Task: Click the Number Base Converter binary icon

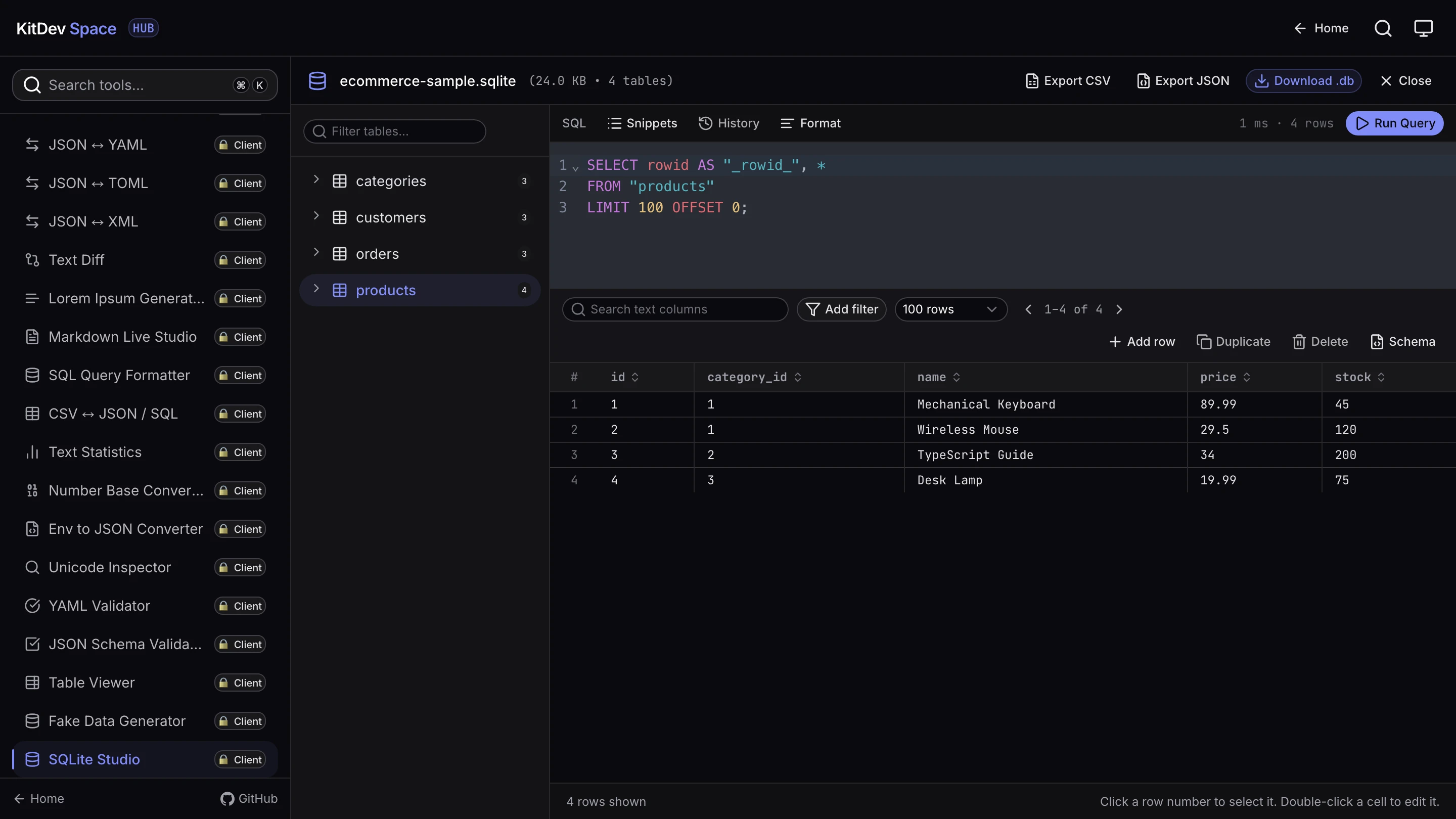Action: [x=32, y=490]
